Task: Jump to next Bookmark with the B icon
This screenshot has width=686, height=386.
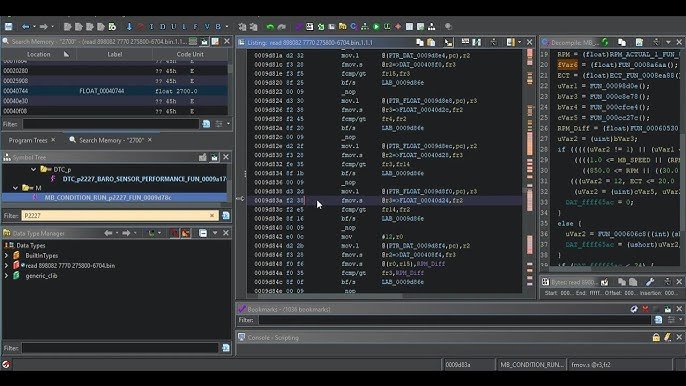Action: coord(218,27)
